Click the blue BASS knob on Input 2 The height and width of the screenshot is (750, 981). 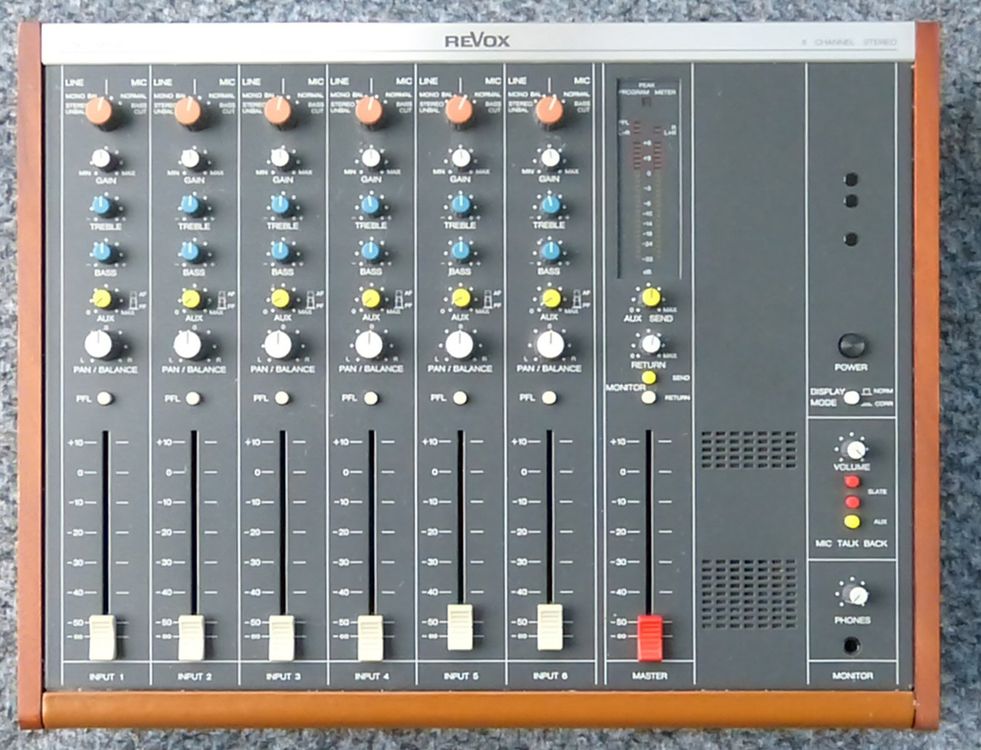(x=190, y=251)
